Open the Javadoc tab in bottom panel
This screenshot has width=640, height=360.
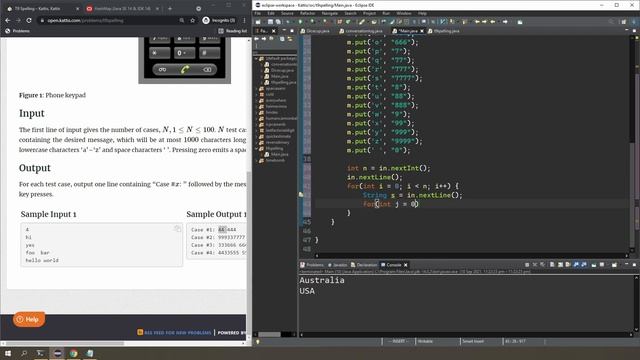point(338,265)
